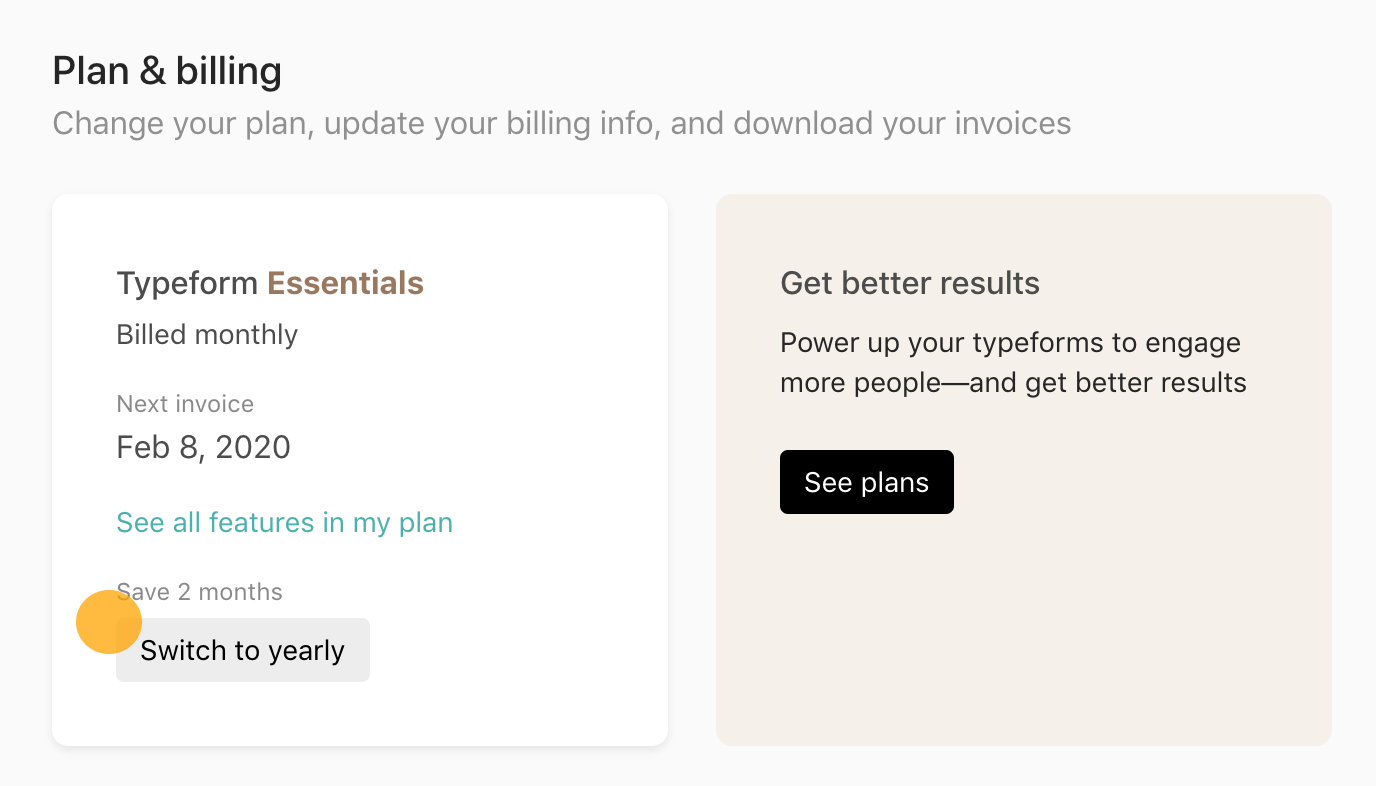The image size is (1376, 786).
Task: Switch billing to yearly
Action: 243,650
